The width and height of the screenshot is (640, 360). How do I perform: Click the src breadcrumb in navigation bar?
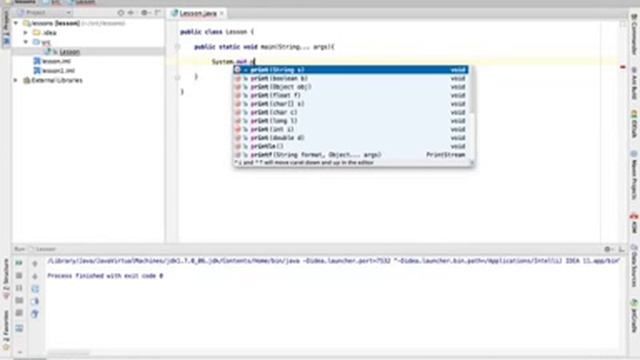click(52, 2)
